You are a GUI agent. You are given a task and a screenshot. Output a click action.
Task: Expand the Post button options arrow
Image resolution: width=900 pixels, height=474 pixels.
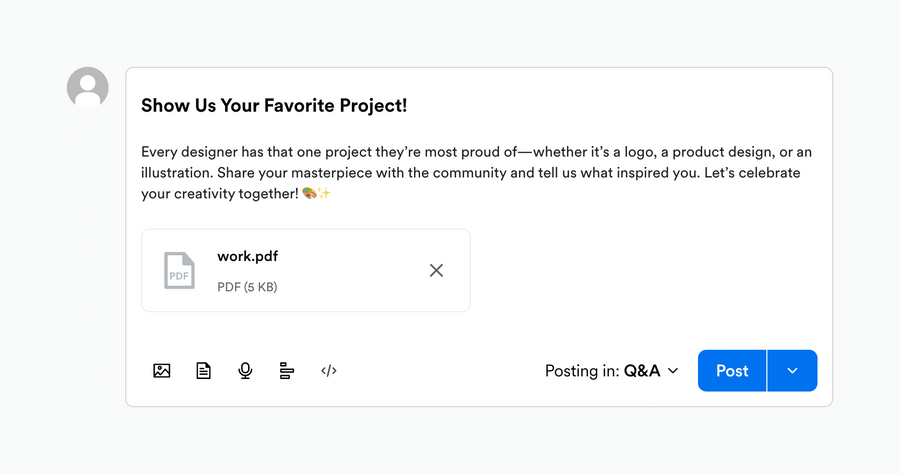click(792, 371)
